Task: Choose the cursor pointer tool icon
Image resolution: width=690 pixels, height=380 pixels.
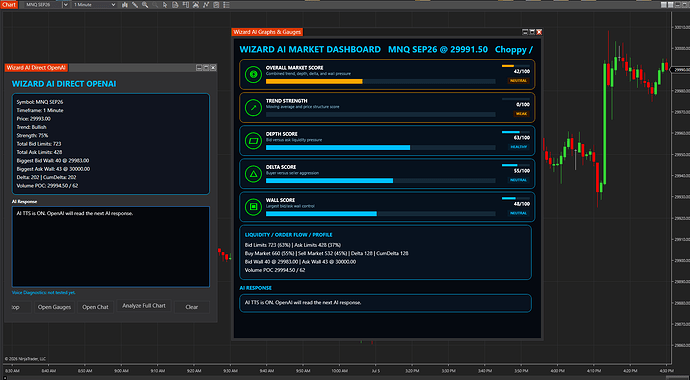Action: [165, 5]
